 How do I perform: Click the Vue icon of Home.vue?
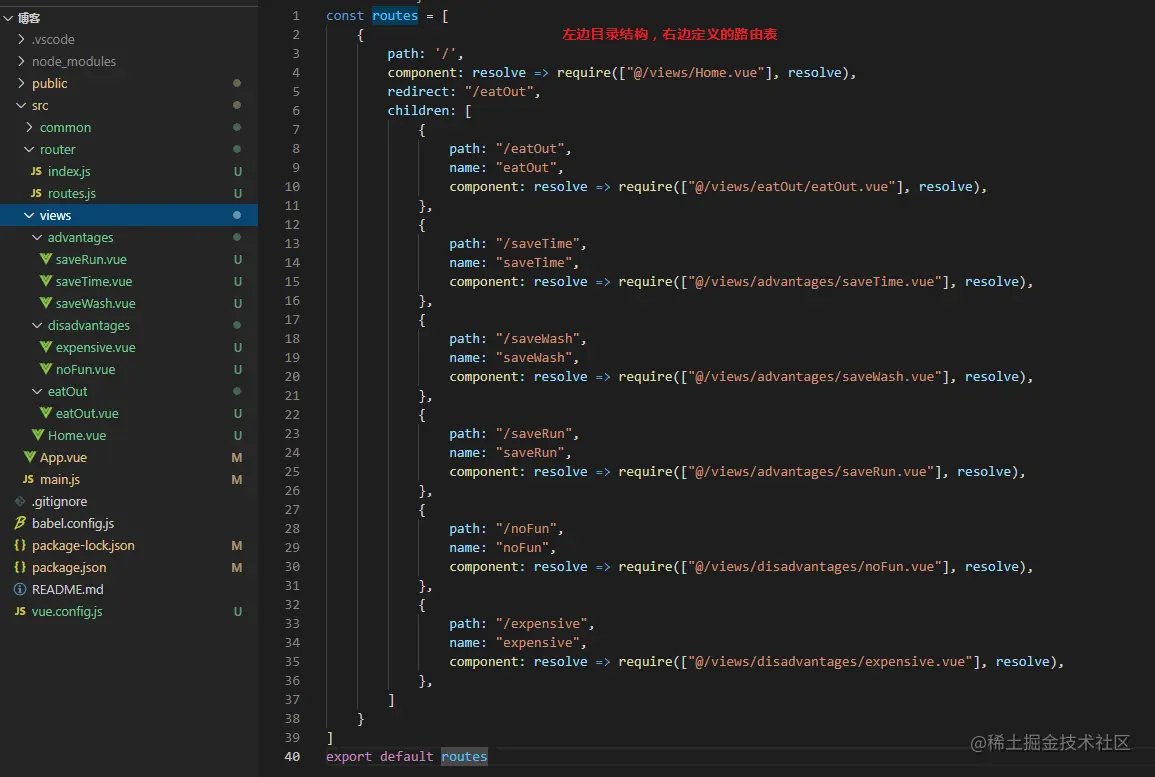point(38,435)
